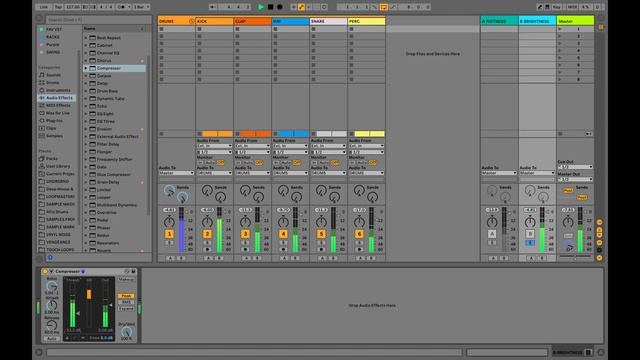Screen dimensions: 640x360
Task: Select the Sounds category icon in browser
Action: pyautogui.click(x=42, y=75)
